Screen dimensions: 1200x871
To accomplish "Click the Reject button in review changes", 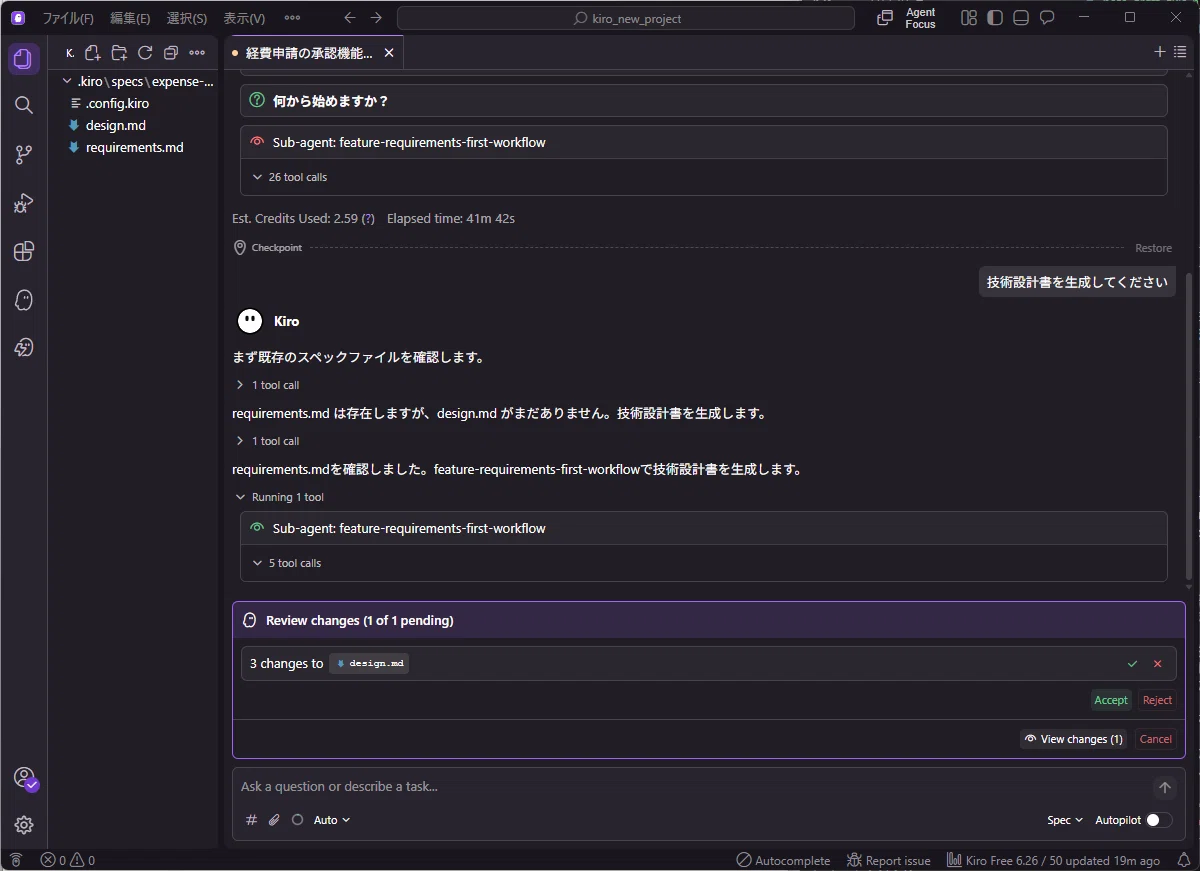I will click(1157, 700).
